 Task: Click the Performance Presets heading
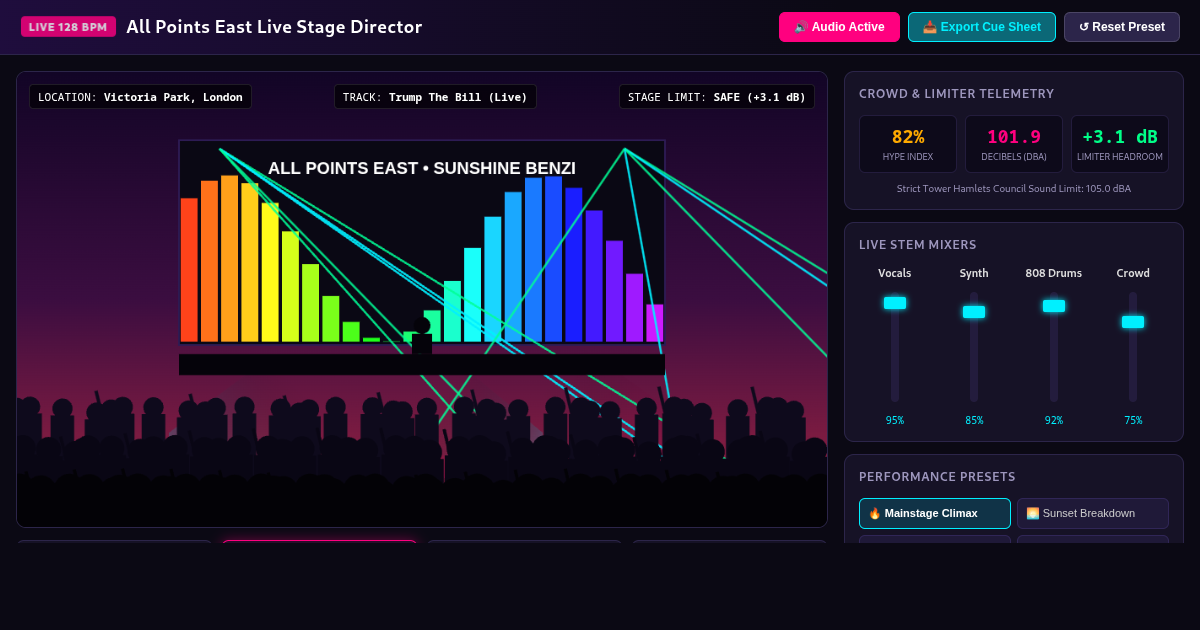tap(937, 477)
